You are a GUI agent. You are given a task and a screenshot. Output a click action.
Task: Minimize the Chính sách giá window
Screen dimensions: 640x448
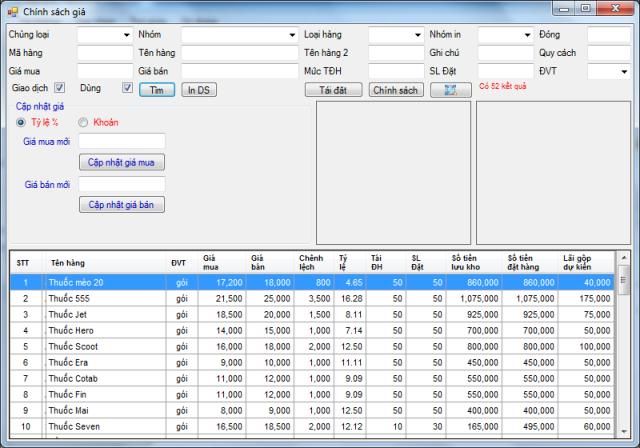pos(564,8)
